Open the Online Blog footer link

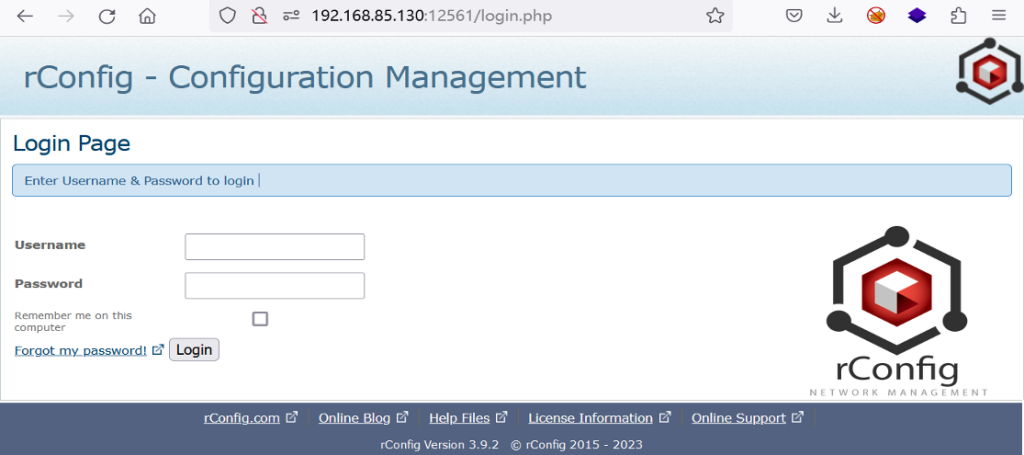(x=355, y=418)
